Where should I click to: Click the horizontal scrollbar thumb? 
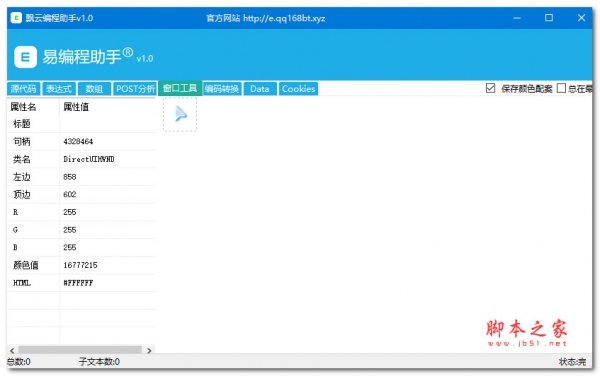pyautogui.click(x=80, y=350)
